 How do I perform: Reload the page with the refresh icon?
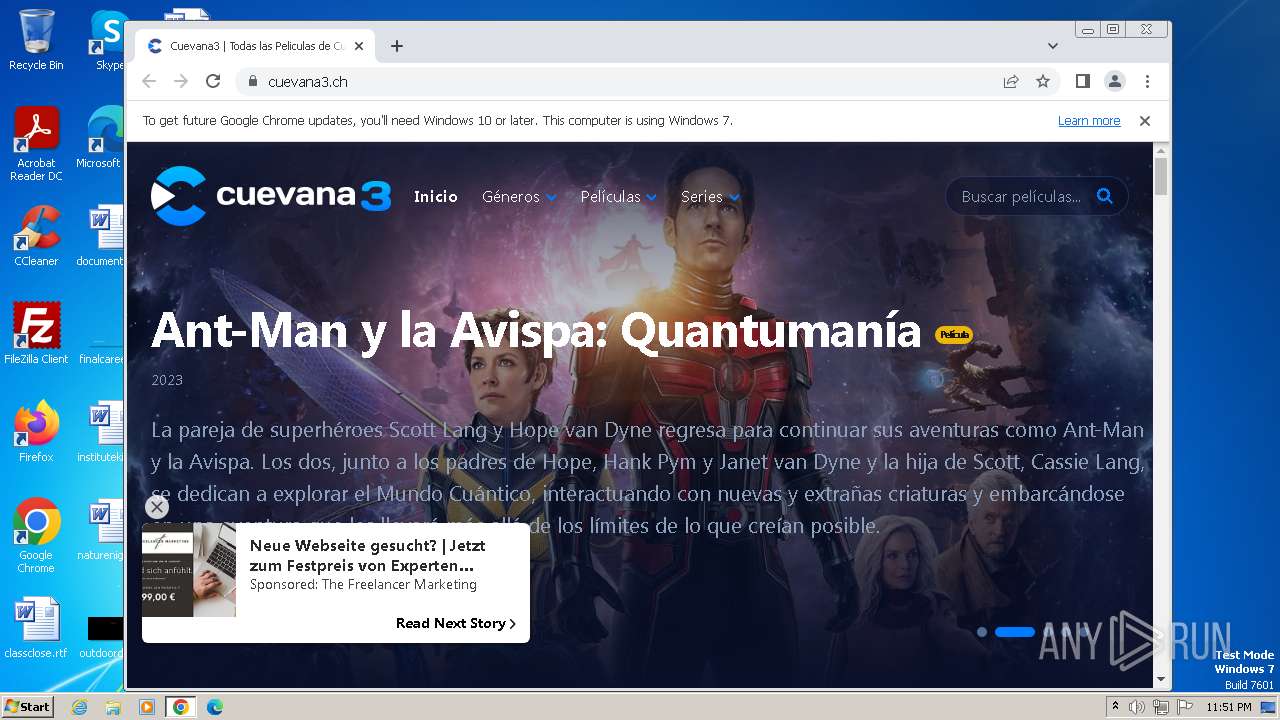click(213, 81)
